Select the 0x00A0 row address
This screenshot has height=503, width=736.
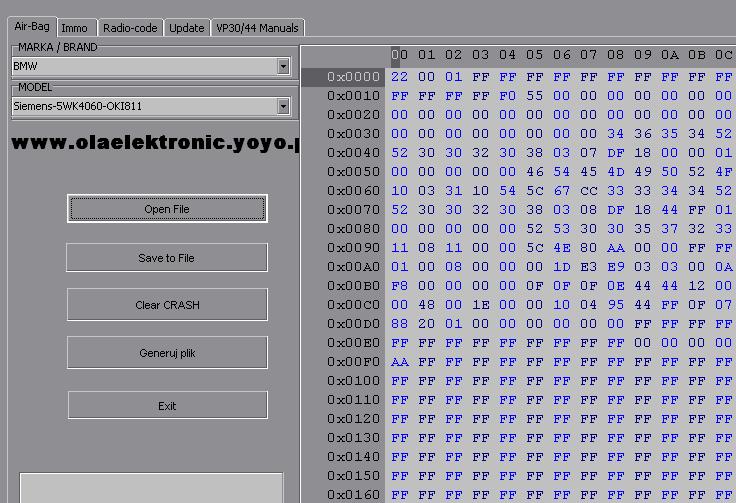coord(353,267)
